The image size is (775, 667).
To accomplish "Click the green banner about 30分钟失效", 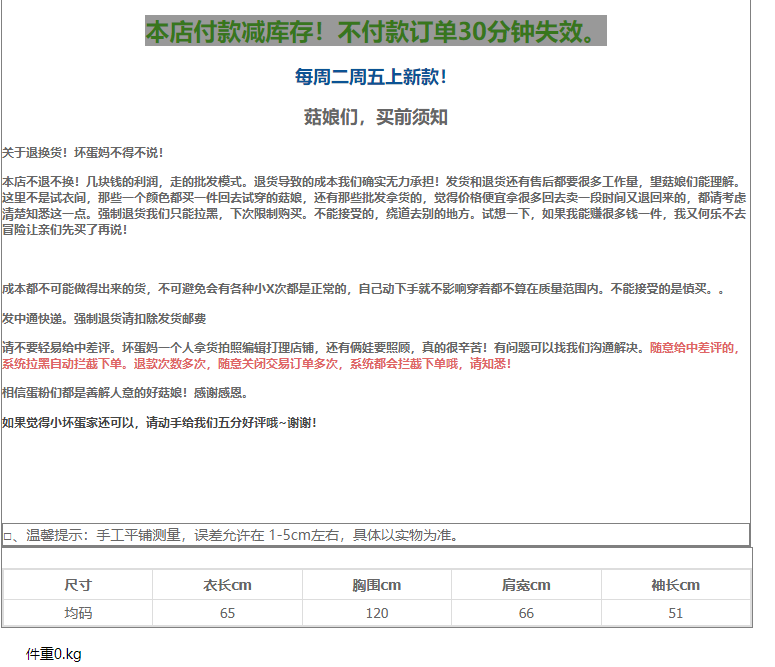I will pyautogui.click(x=375, y=32).
